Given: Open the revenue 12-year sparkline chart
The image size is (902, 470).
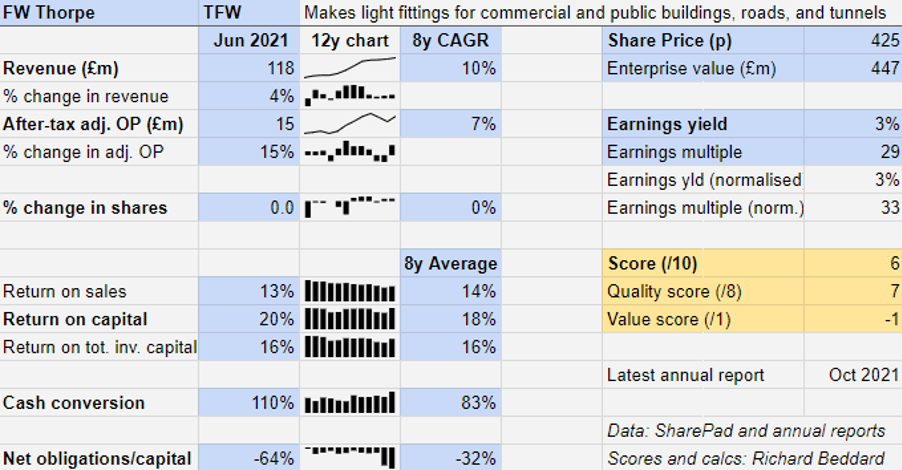Looking at the screenshot, I should click(350, 68).
